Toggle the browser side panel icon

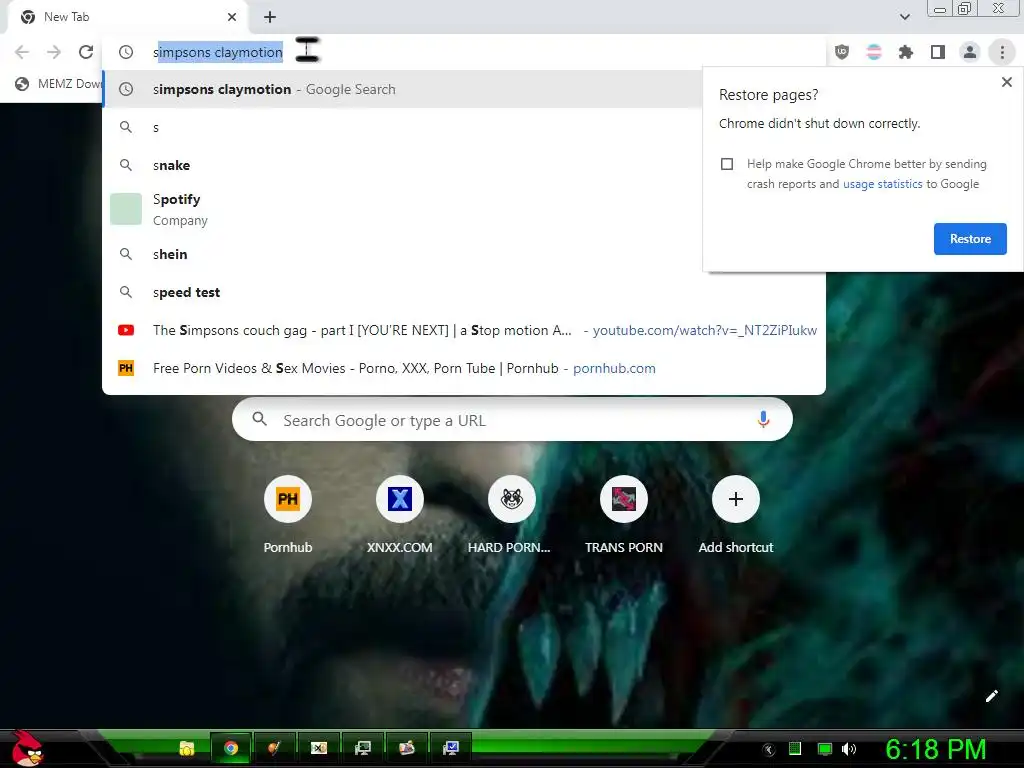(x=938, y=52)
